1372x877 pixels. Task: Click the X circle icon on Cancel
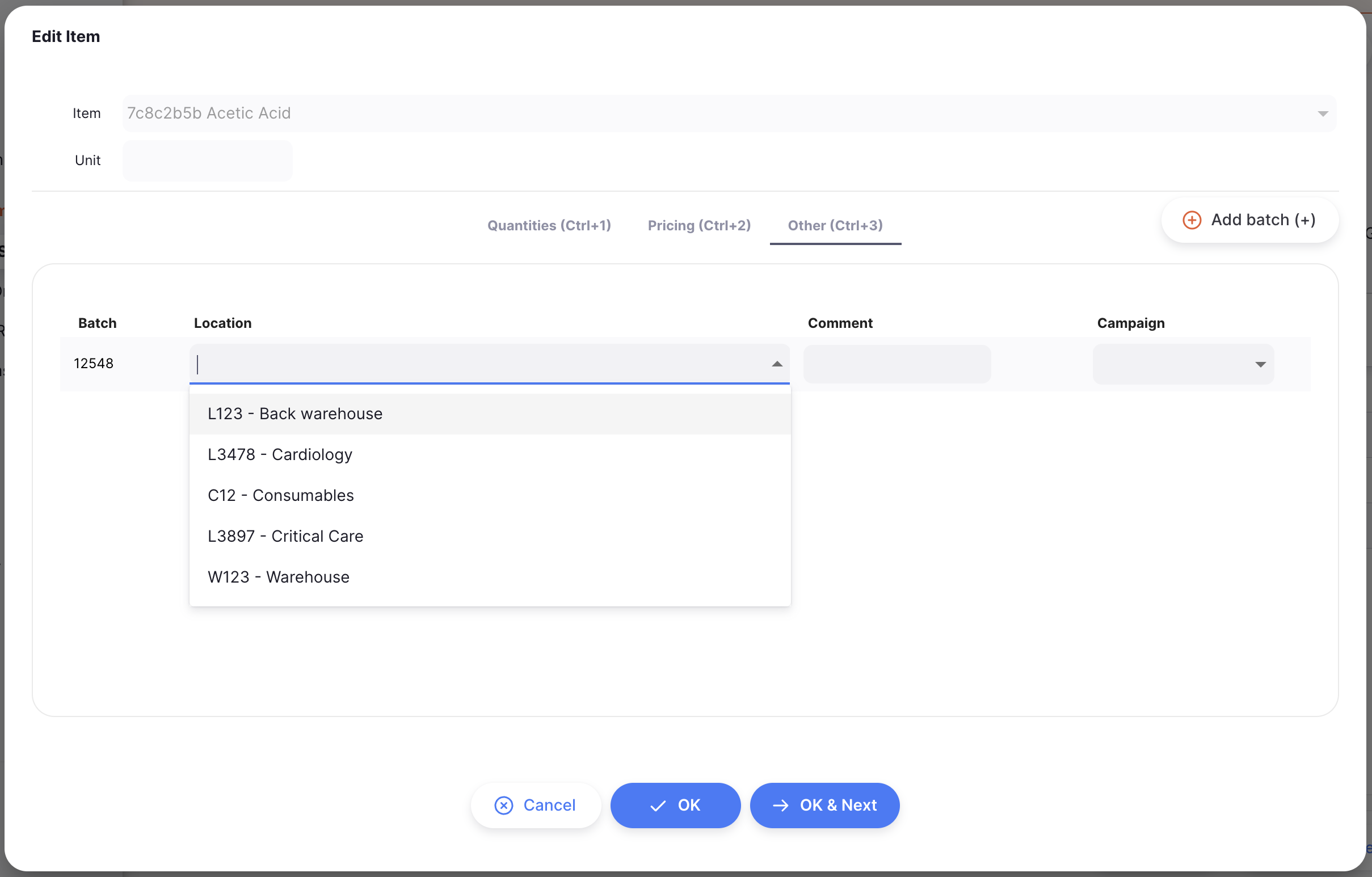point(504,806)
